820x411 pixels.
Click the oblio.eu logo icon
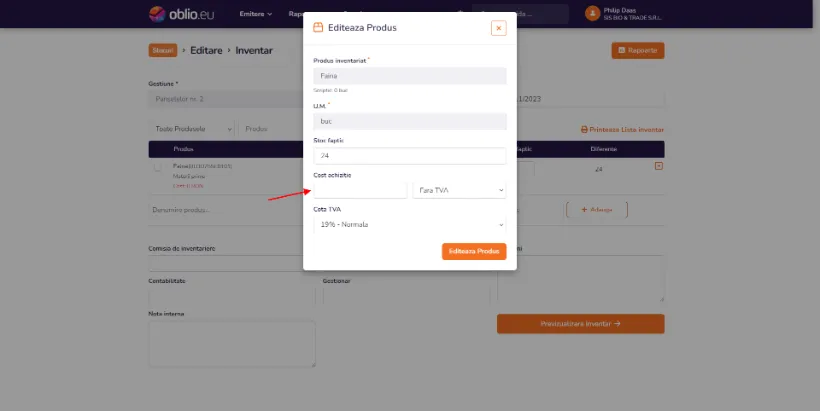point(157,14)
